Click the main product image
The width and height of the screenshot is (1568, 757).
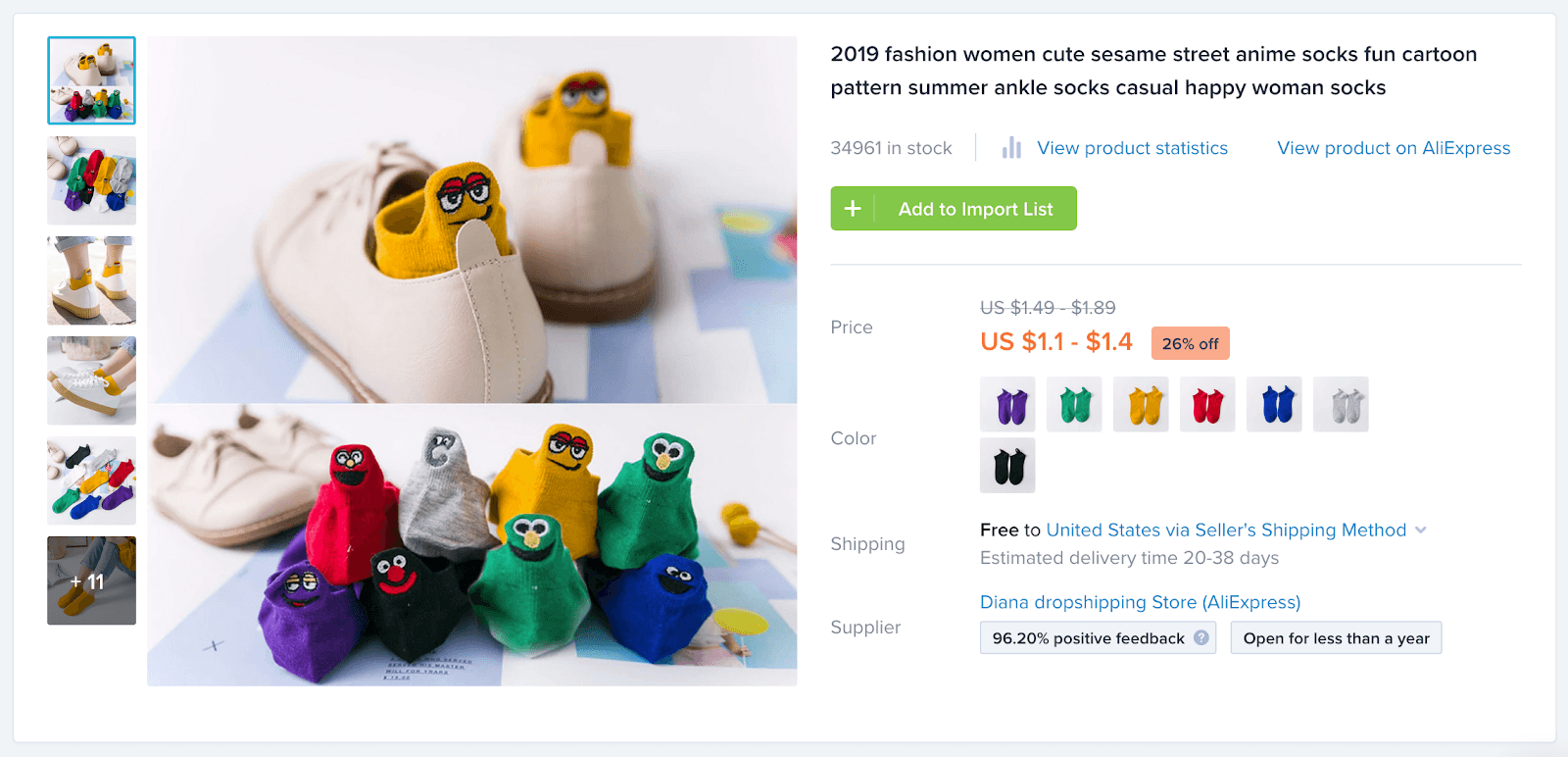(x=471, y=361)
